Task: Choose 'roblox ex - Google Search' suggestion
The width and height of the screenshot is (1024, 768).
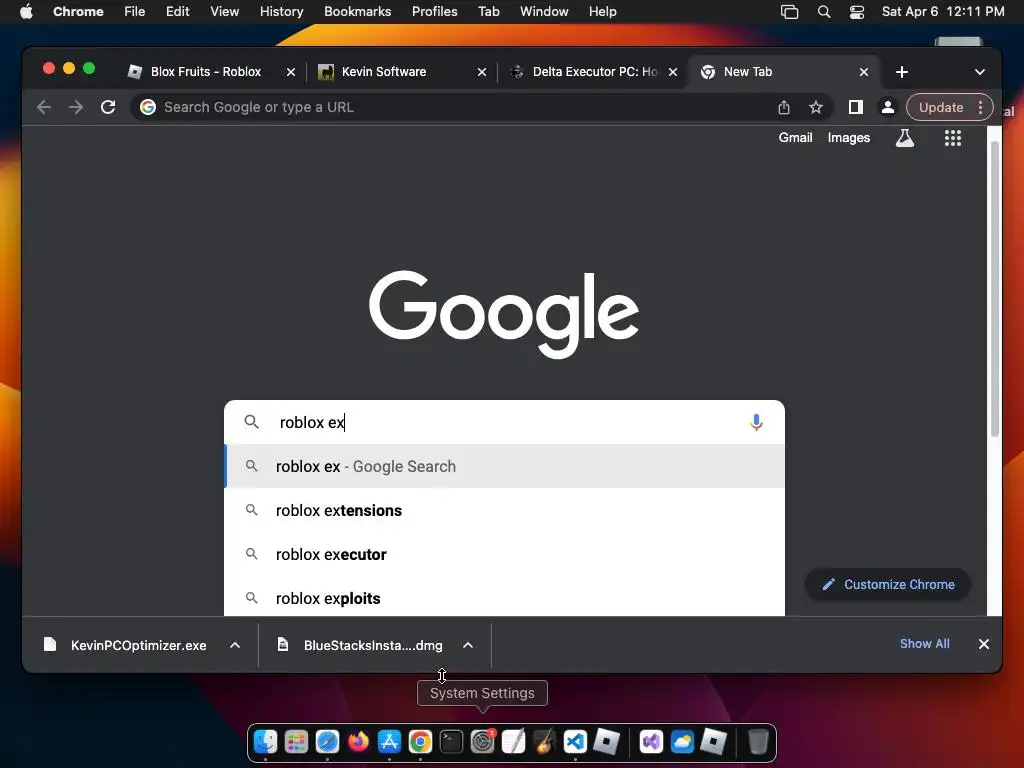Action: point(504,466)
